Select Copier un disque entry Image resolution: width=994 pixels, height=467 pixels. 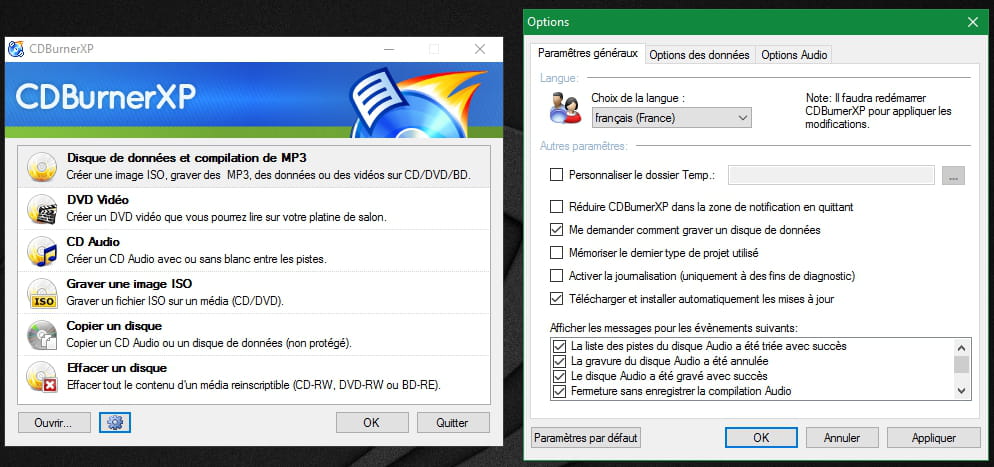pos(254,334)
